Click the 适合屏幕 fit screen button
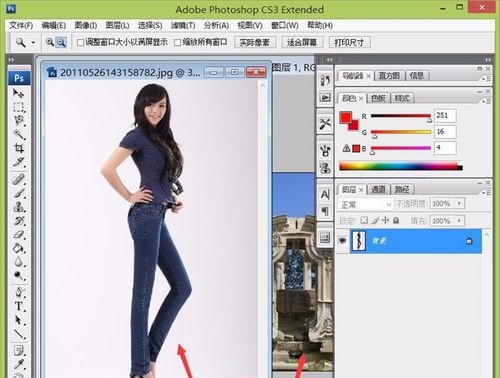This screenshot has height=378, width=500. (302, 42)
